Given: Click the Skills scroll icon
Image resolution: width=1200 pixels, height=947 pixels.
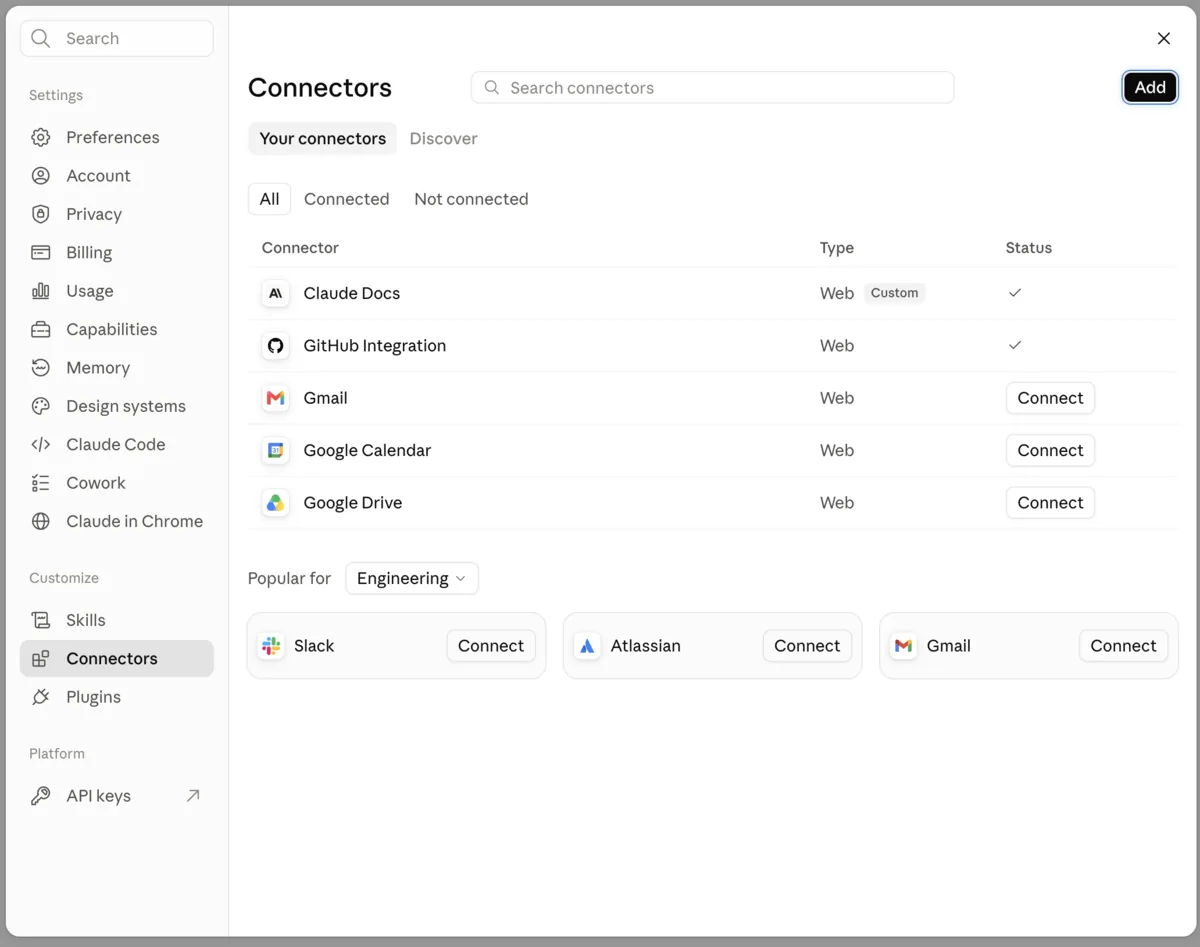Looking at the screenshot, I should [x=41, y=620].
